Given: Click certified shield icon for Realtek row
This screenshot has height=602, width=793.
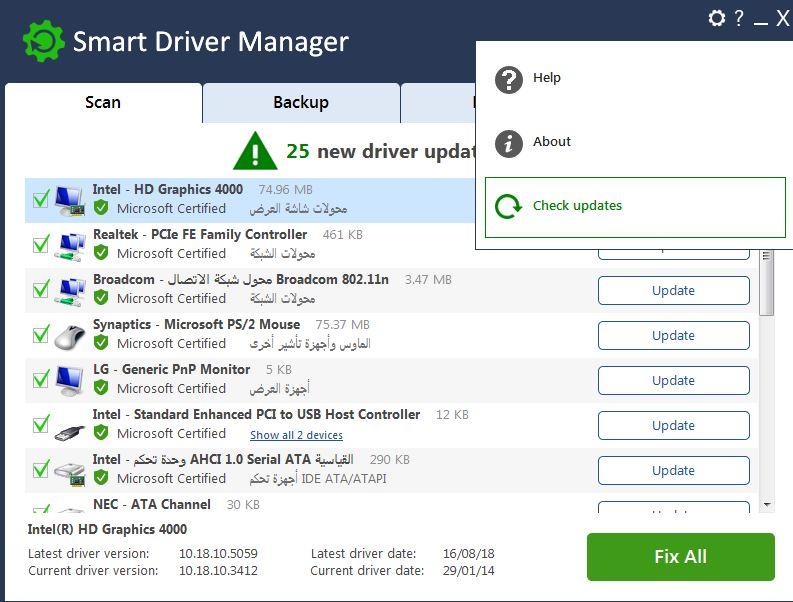Looking at the screenshot, I should (x=101, y=252).
